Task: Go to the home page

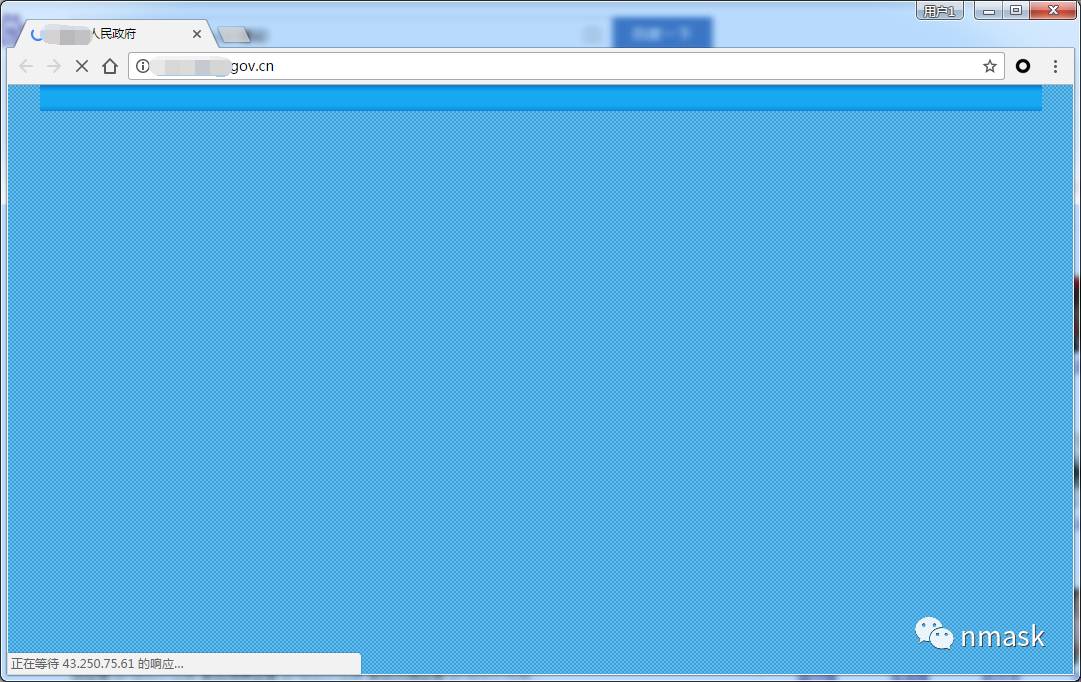Action: click(x=110, y=67)
